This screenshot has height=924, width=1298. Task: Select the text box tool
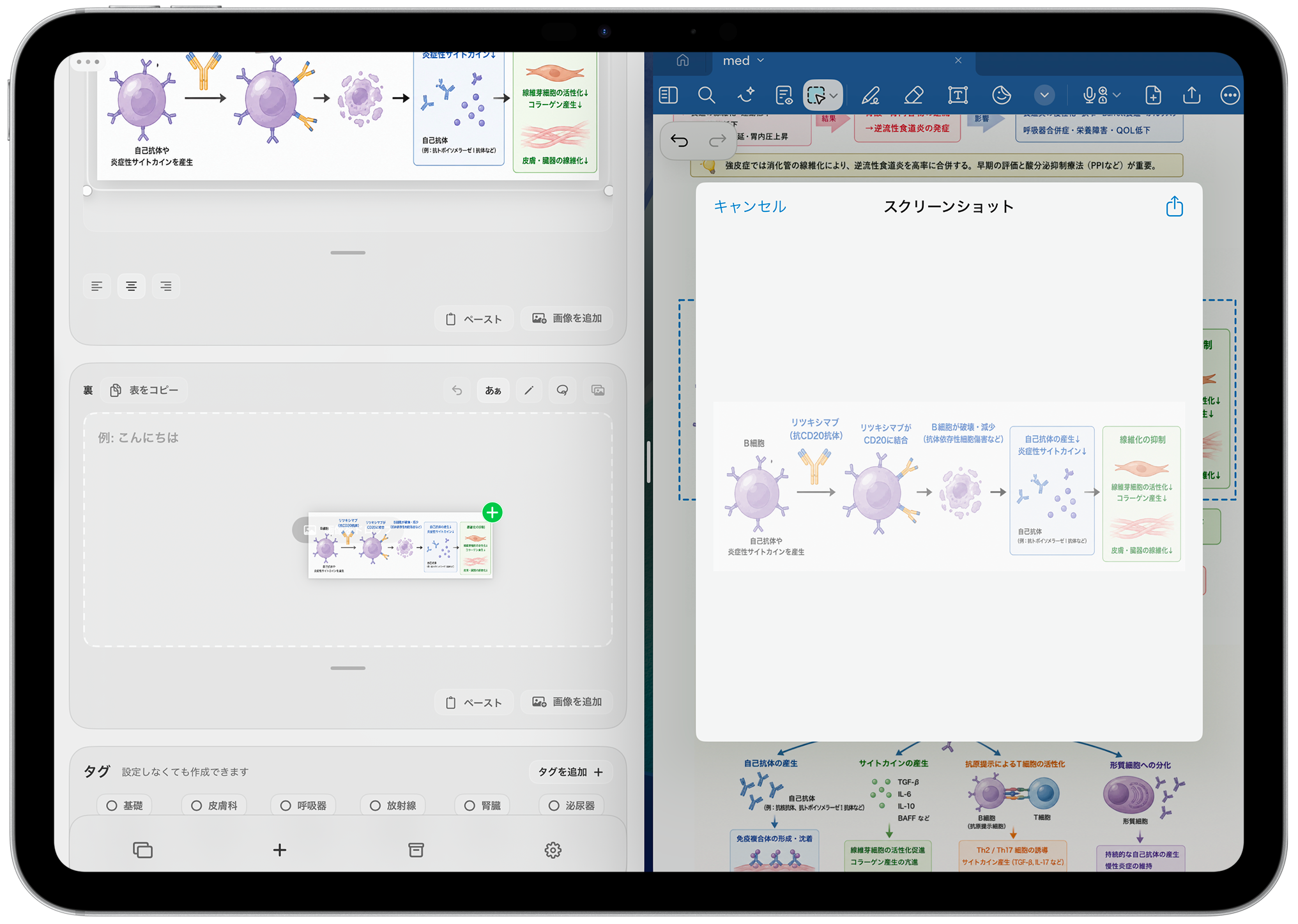click(958, 96)
